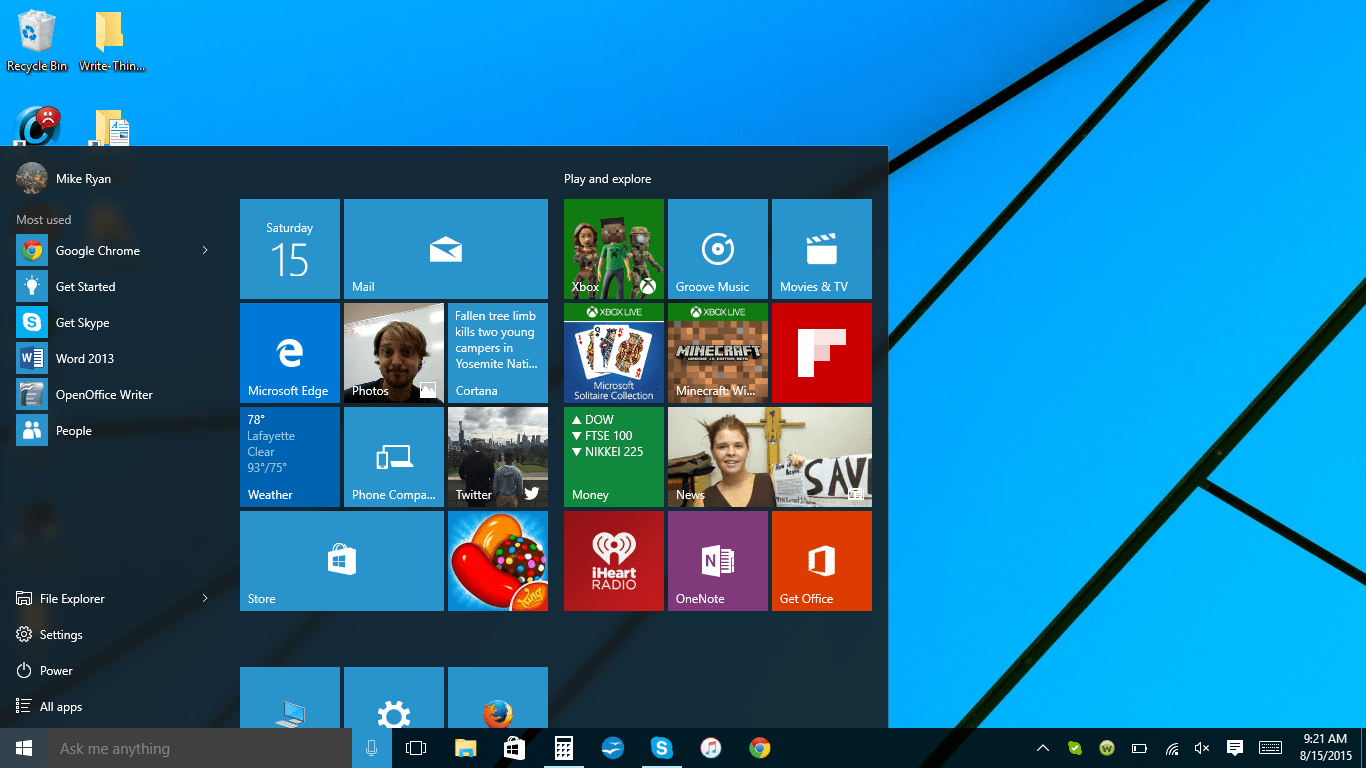1366x768 pixels.
Task: Focus the Ask me anything search box
Action: point(200,748)
